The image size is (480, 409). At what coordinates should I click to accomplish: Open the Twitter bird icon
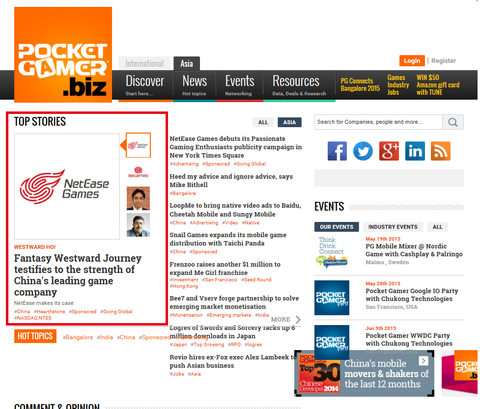(x=363, y=151)
